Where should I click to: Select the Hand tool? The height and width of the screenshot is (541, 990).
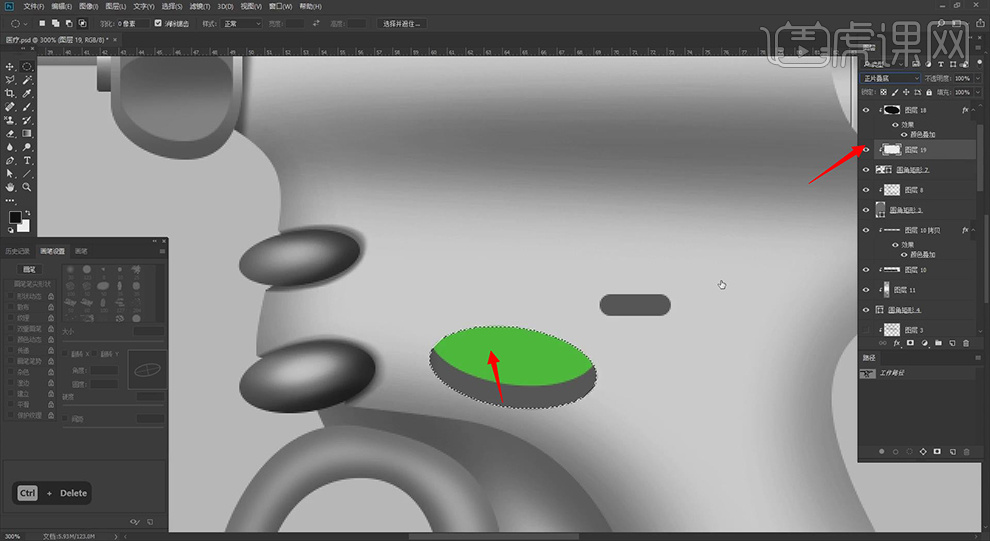coord(9,187)
